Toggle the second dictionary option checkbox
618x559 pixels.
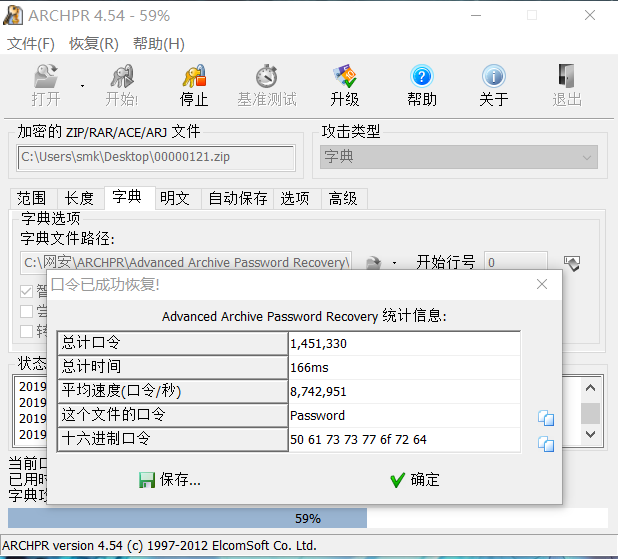(26, 311)
